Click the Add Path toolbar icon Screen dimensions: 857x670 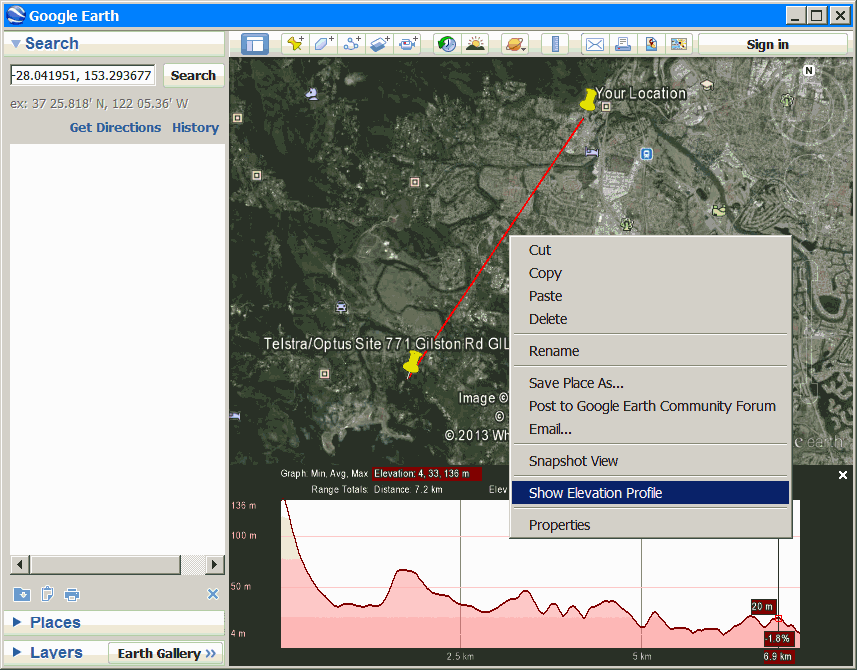coord(352,44)
